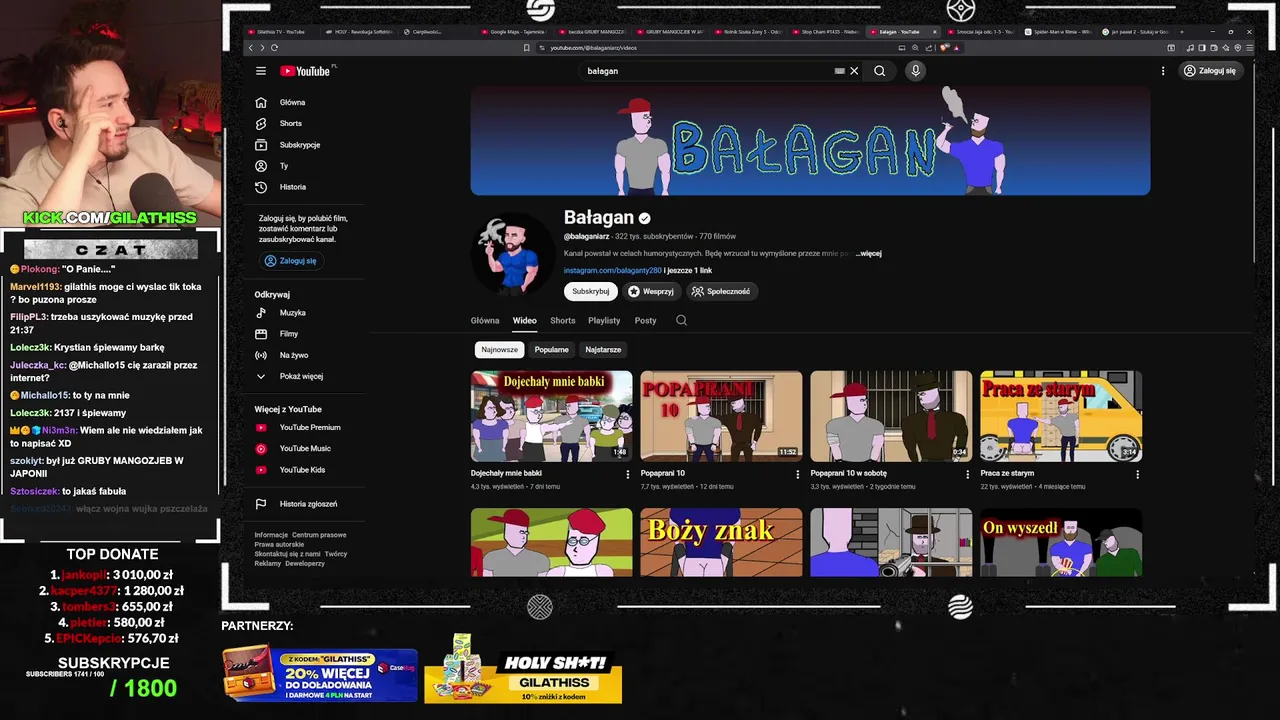1280x720 pixels.
Task: Click the on-screen keyboard icon in search
Action: coord(839,71)
